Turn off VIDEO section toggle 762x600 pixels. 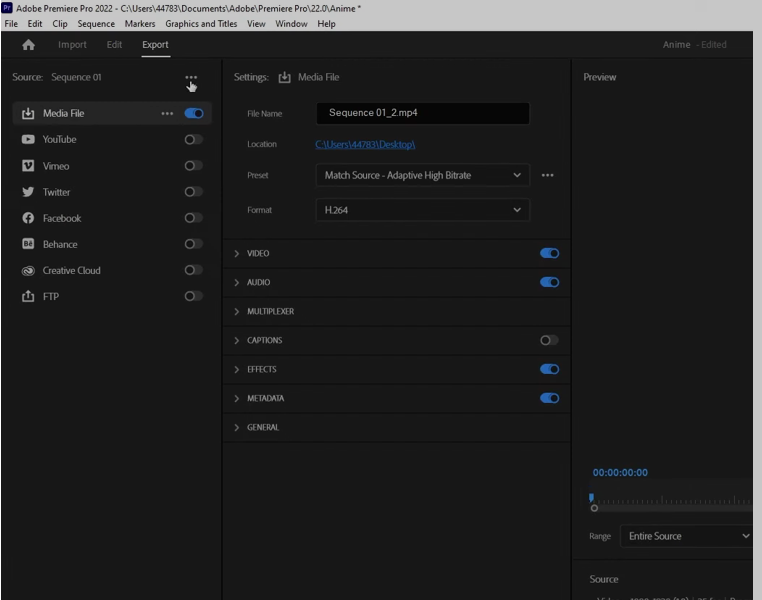pyautogui.click(x=550, y=253)
